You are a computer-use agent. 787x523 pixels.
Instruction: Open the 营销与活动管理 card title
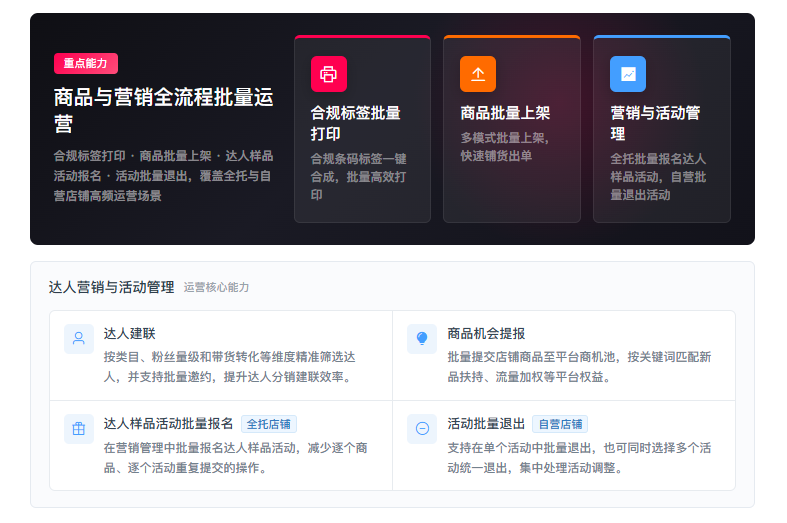(655, 123)
